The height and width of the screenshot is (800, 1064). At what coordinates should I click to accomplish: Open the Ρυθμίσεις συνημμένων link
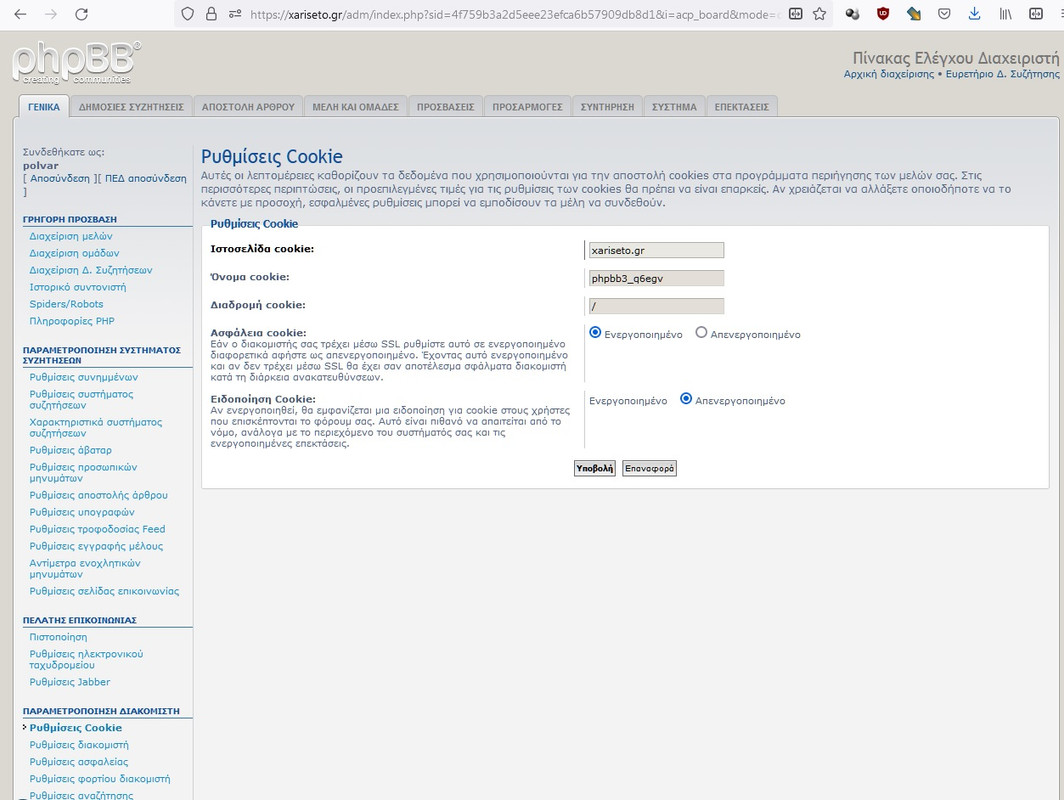click(x=83, y=377)
